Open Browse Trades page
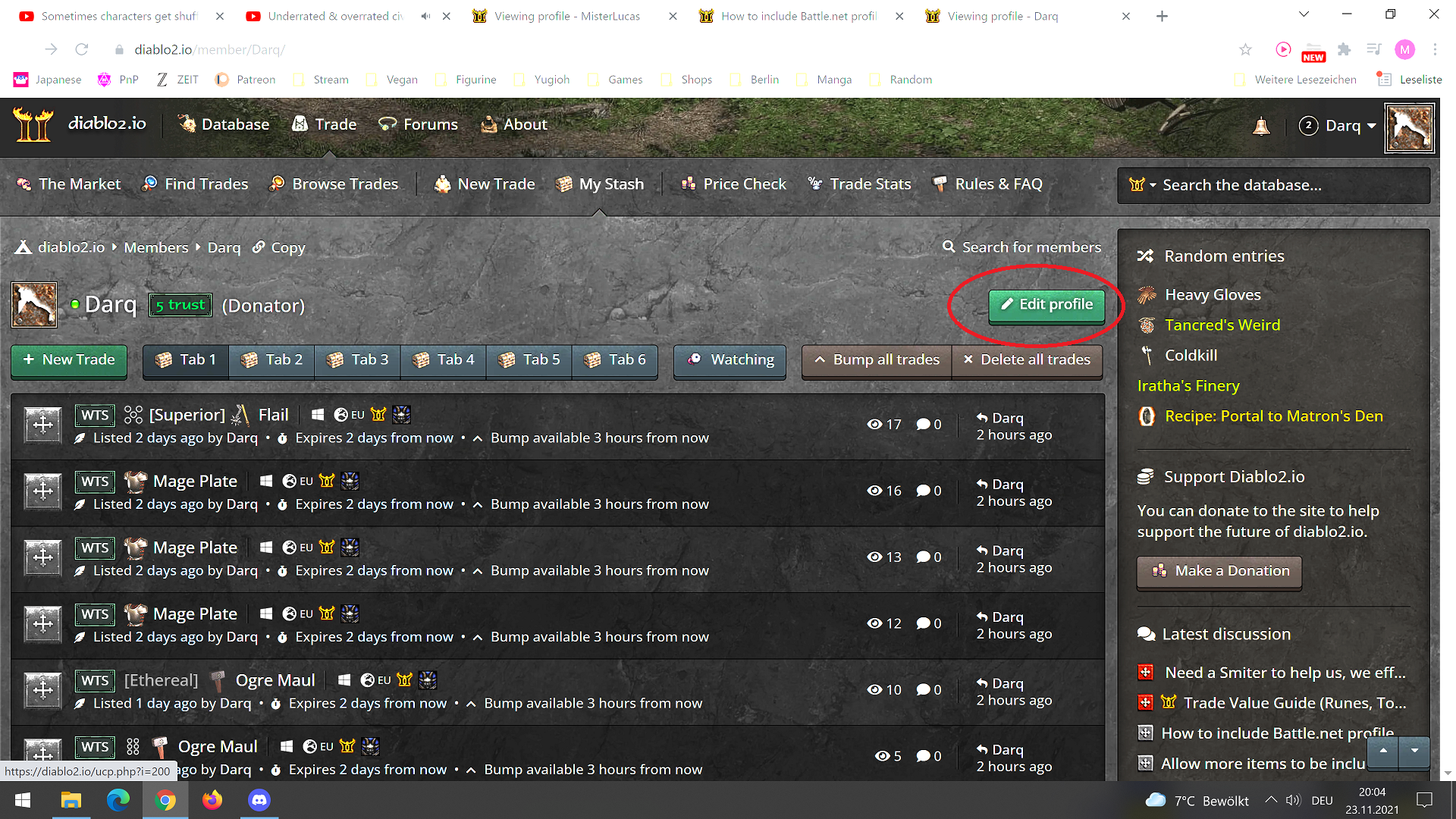Image resolution: width=1456 pixels, height=819 pixels. [334, 184]
